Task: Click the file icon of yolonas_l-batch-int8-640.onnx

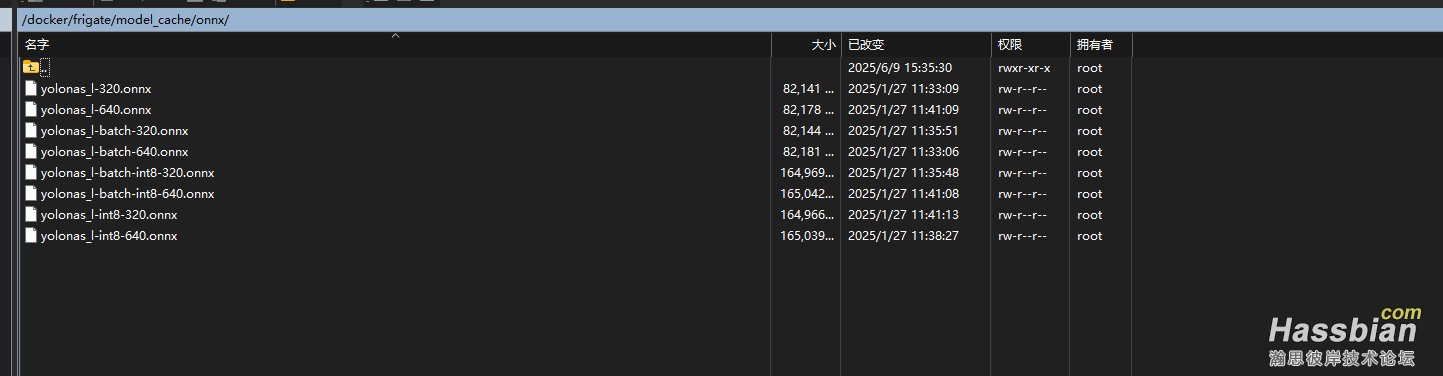Action: [x=31, y=193]
